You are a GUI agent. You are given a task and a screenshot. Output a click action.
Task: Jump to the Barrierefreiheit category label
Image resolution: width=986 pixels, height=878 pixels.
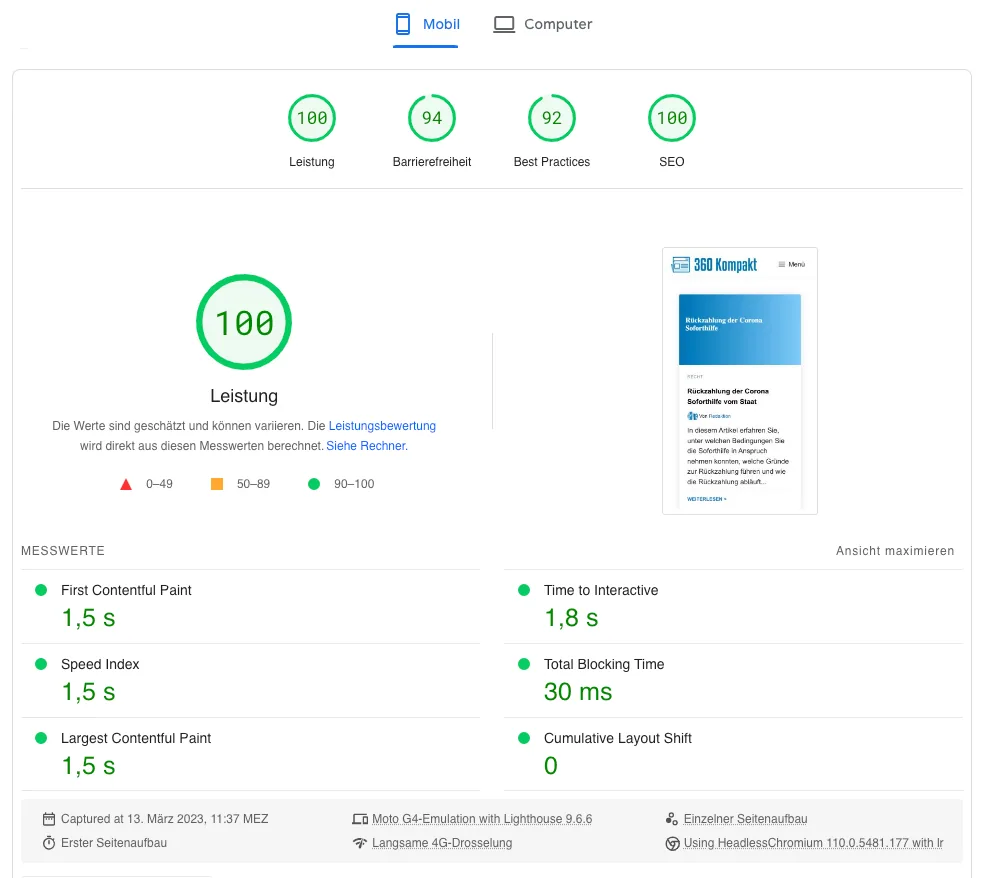(432, 162)
